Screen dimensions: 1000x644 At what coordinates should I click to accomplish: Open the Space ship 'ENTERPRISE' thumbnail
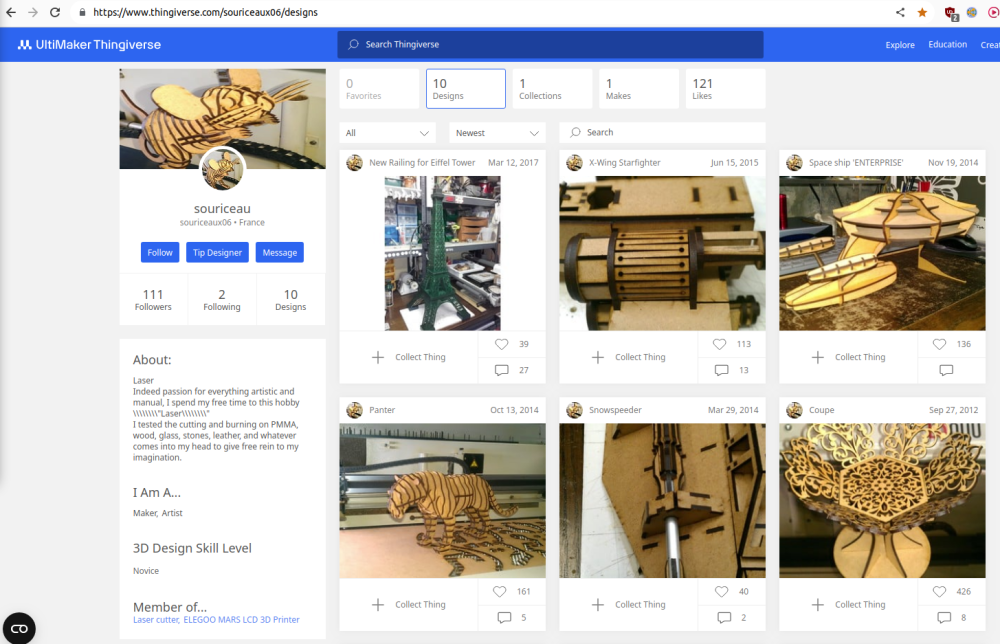click(x=882, y=253)
